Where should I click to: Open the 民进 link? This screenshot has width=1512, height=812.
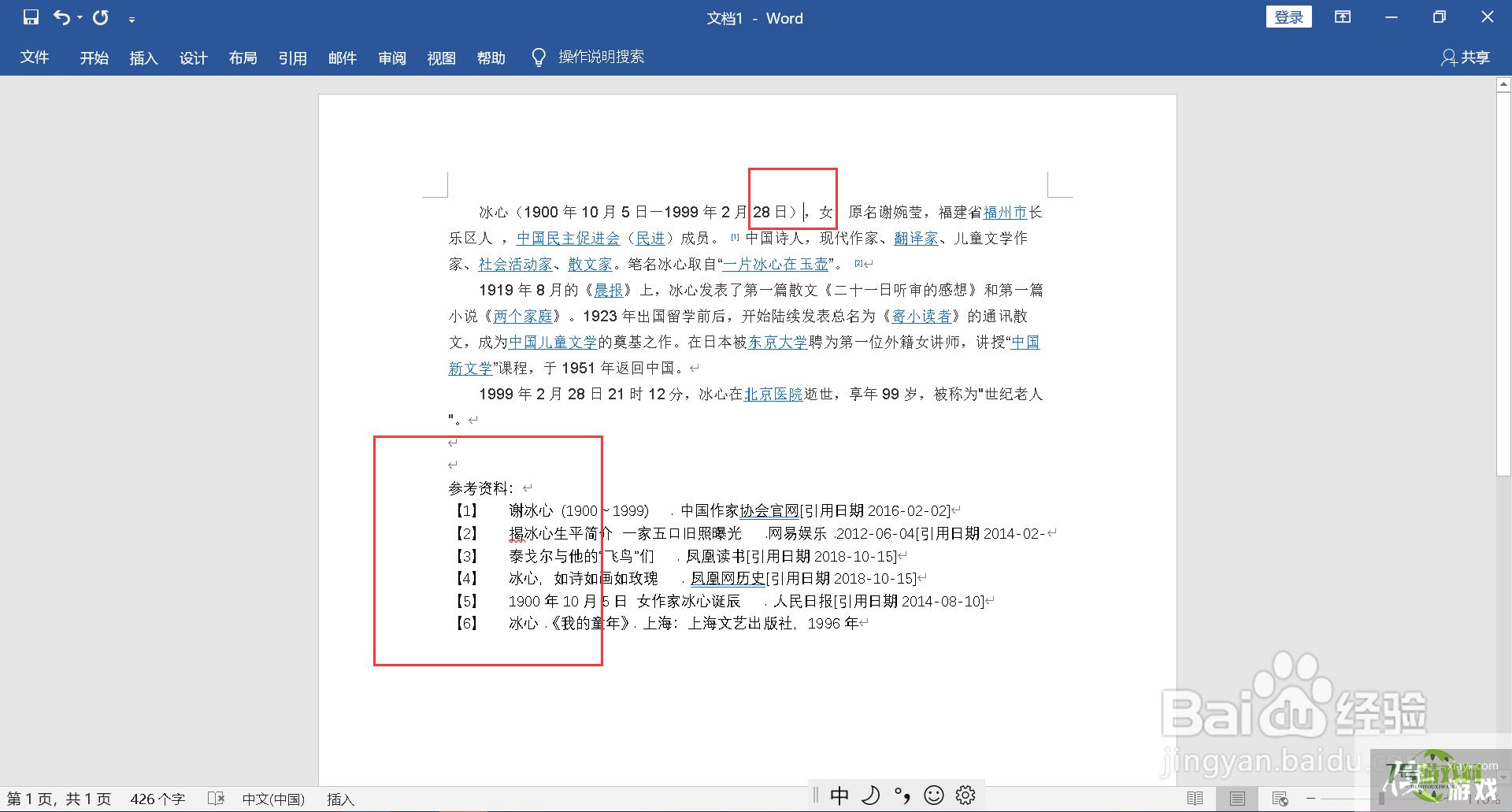tap(650, 238)
